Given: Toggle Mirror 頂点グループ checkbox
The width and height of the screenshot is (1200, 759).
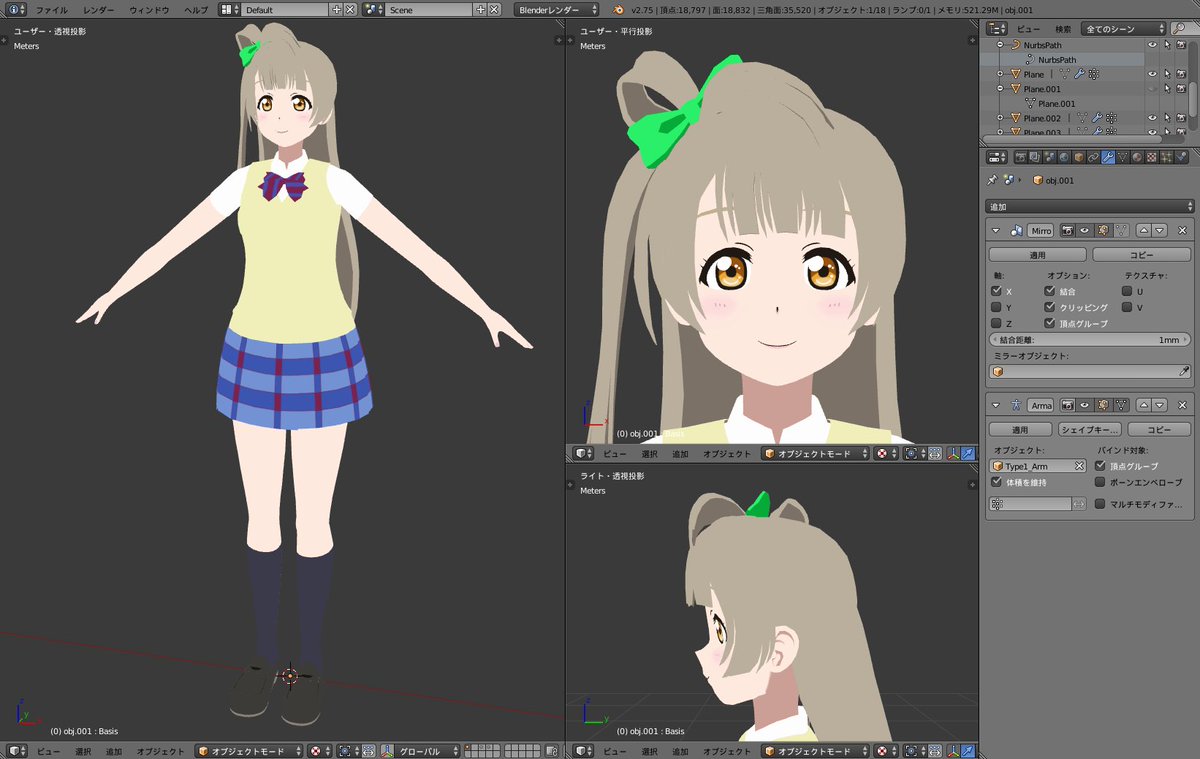Looking at the screenshot, I should (x=1049, y=323).
